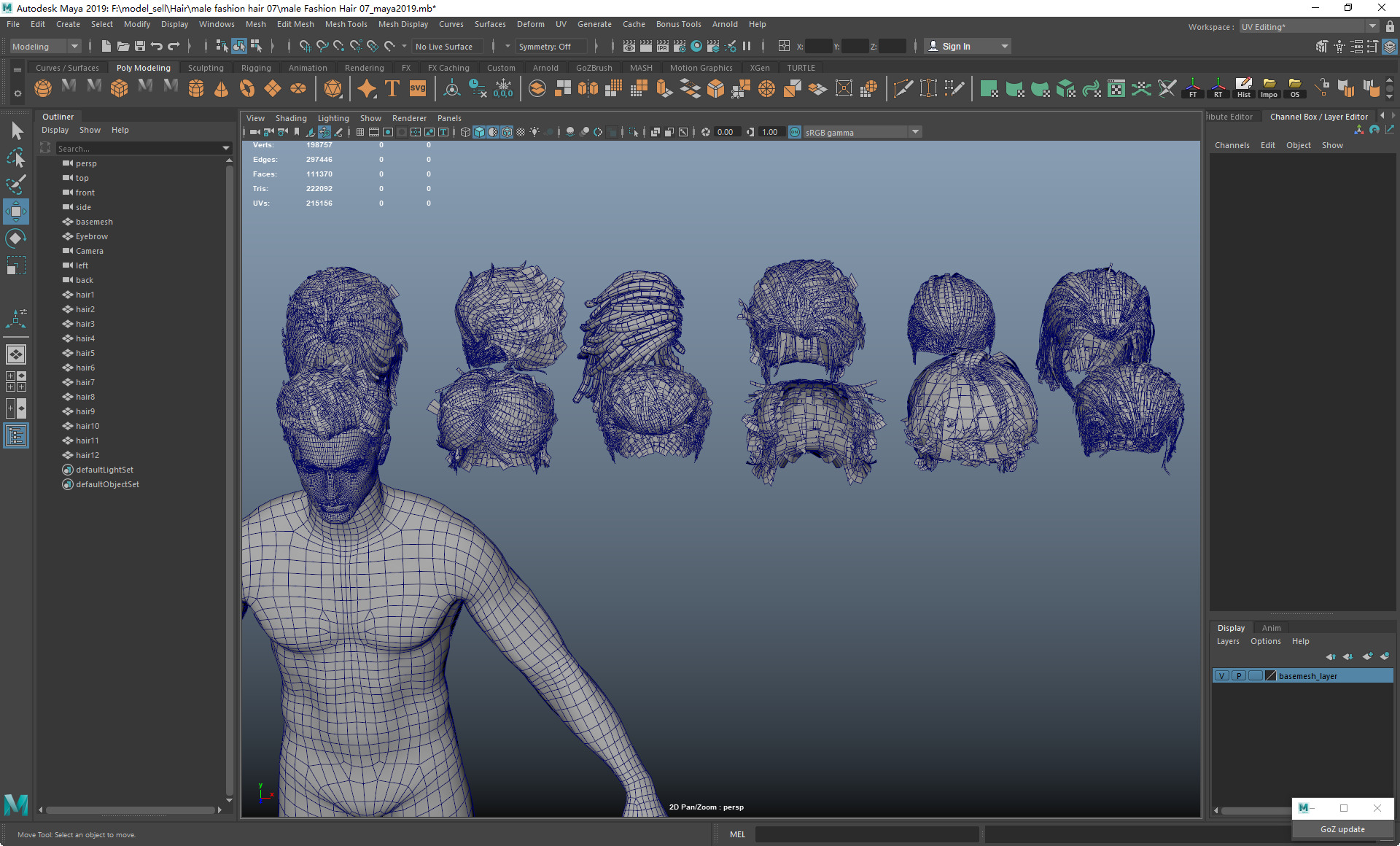Click the basemesh_layer color swatch

[x=1271, y=676]
